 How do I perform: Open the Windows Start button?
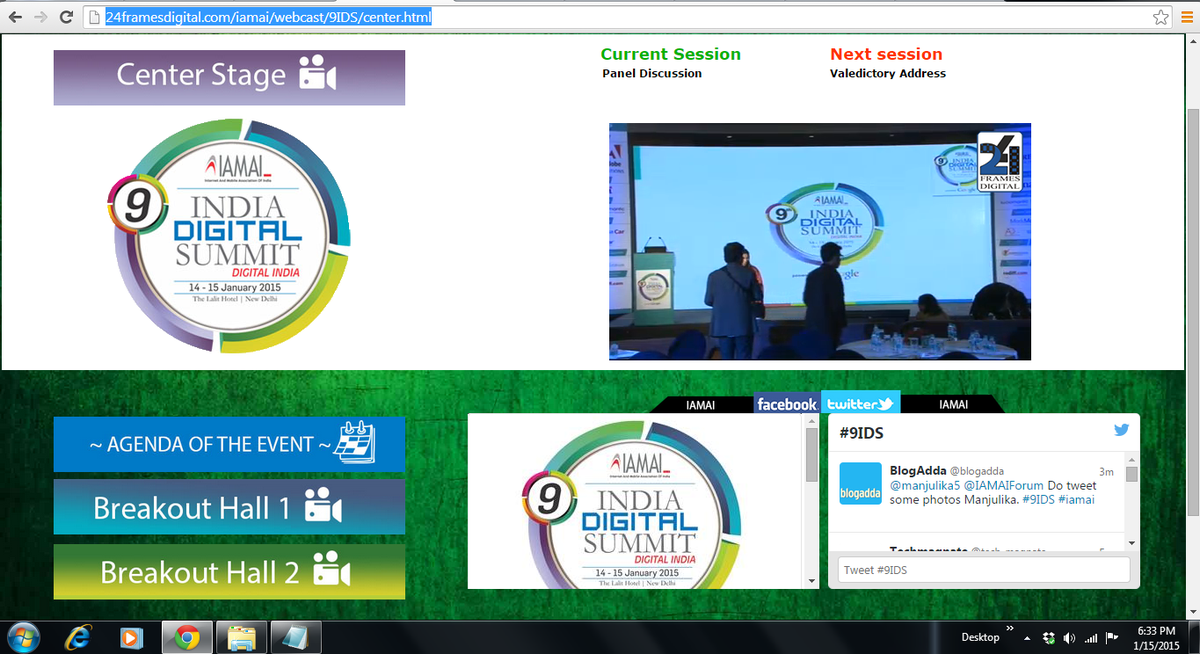click(22, 636)
